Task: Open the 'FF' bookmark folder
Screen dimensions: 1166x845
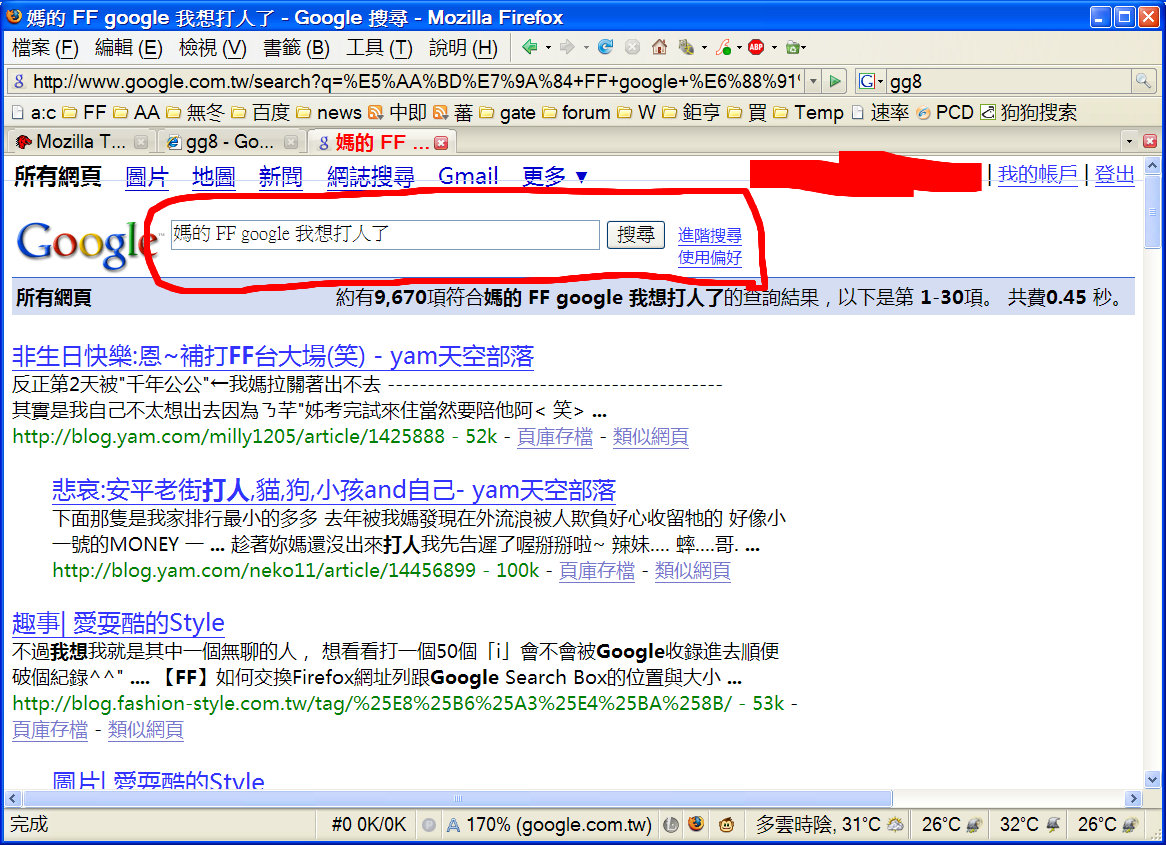Action: tap(84, 112)
